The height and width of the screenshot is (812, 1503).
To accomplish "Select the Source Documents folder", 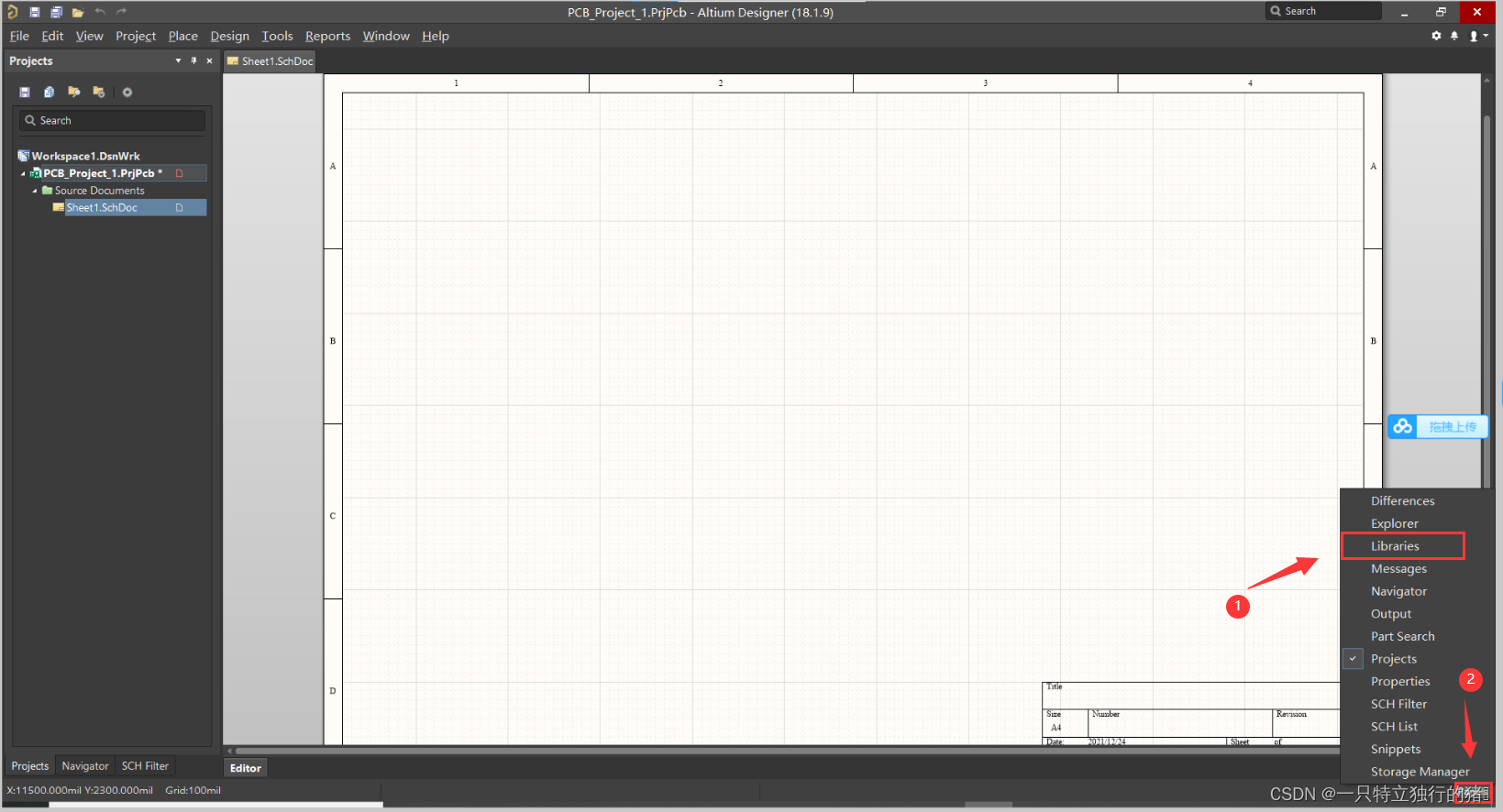I will (99, 191).
